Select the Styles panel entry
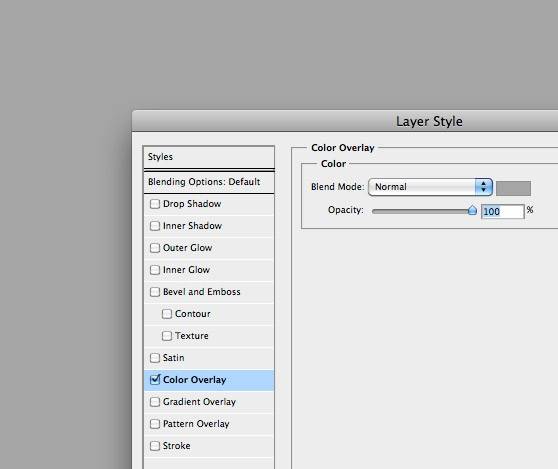558x469 pixels. coord(209,157)
